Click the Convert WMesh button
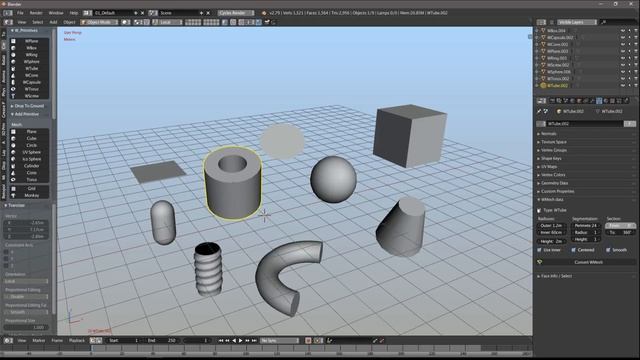640x360 pixels. pyautogui.click(x=588, y=262)
